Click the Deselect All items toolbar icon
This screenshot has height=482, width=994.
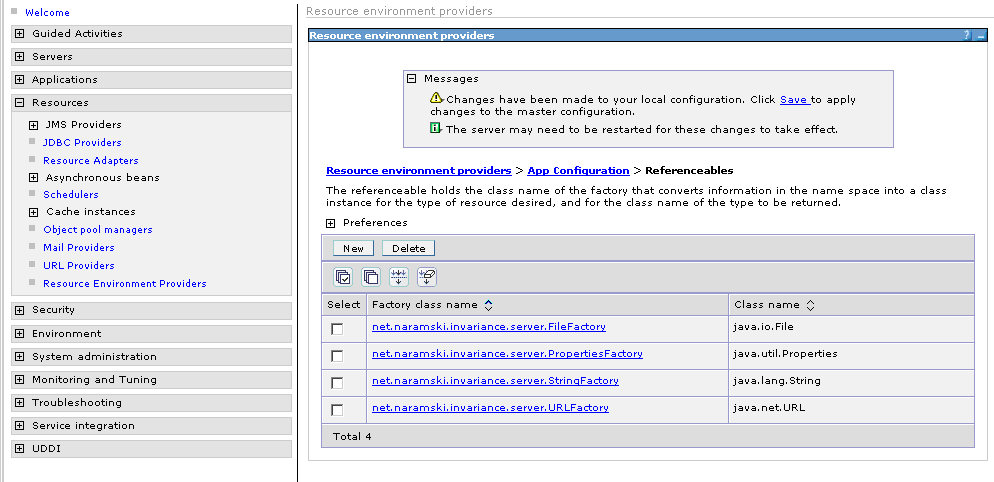point(371,277)
